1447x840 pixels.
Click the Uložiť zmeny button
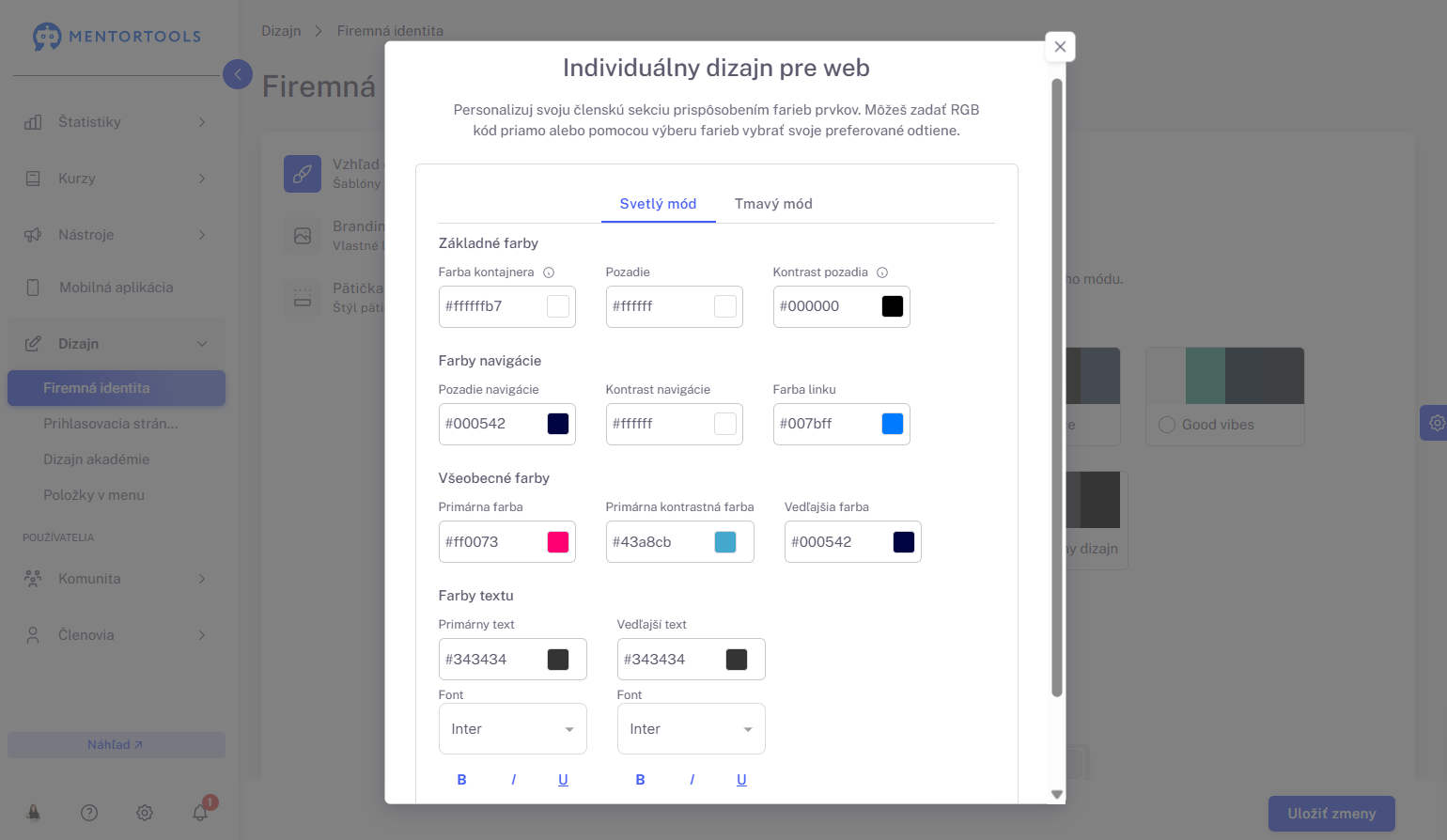[1331, 814]
